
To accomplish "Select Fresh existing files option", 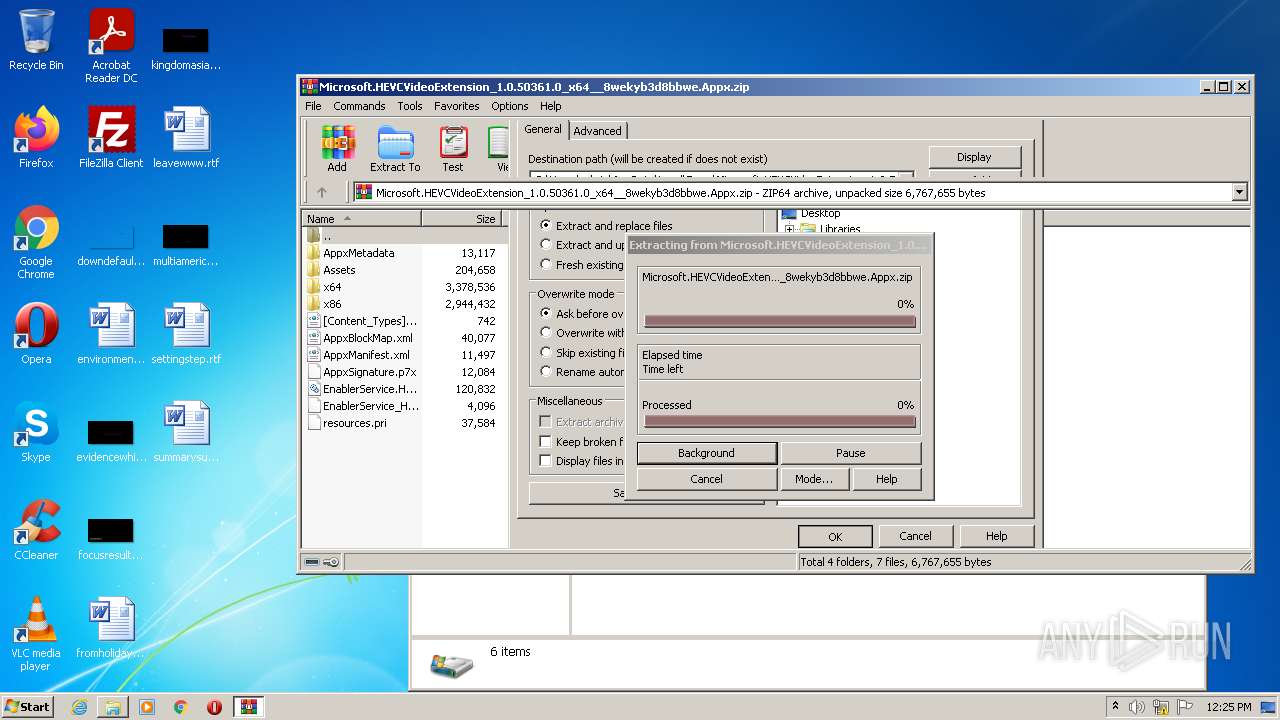I will (582, 265).
